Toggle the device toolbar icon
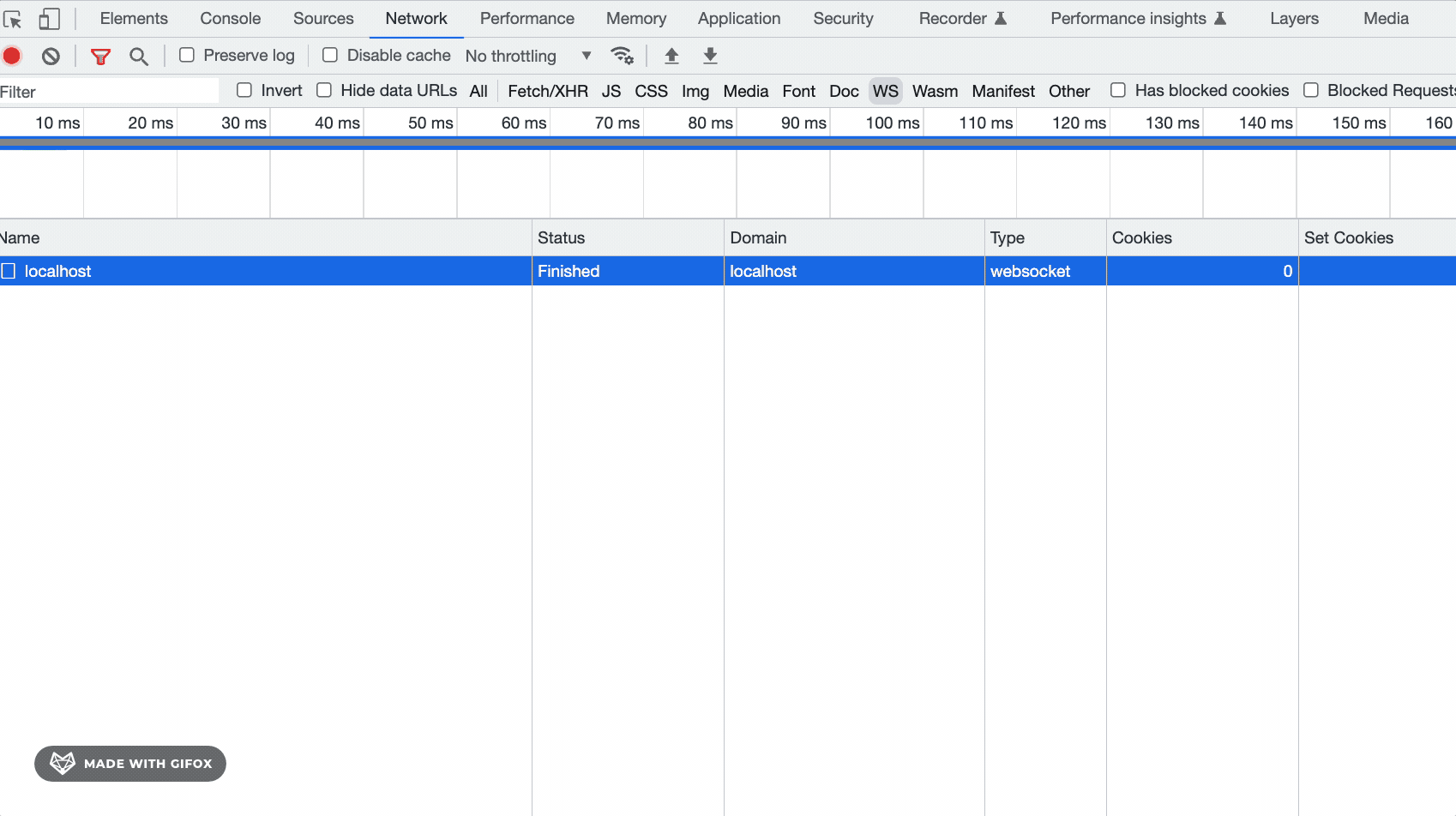The width and height of the screenshot is (1456, 816). [49, 19]
